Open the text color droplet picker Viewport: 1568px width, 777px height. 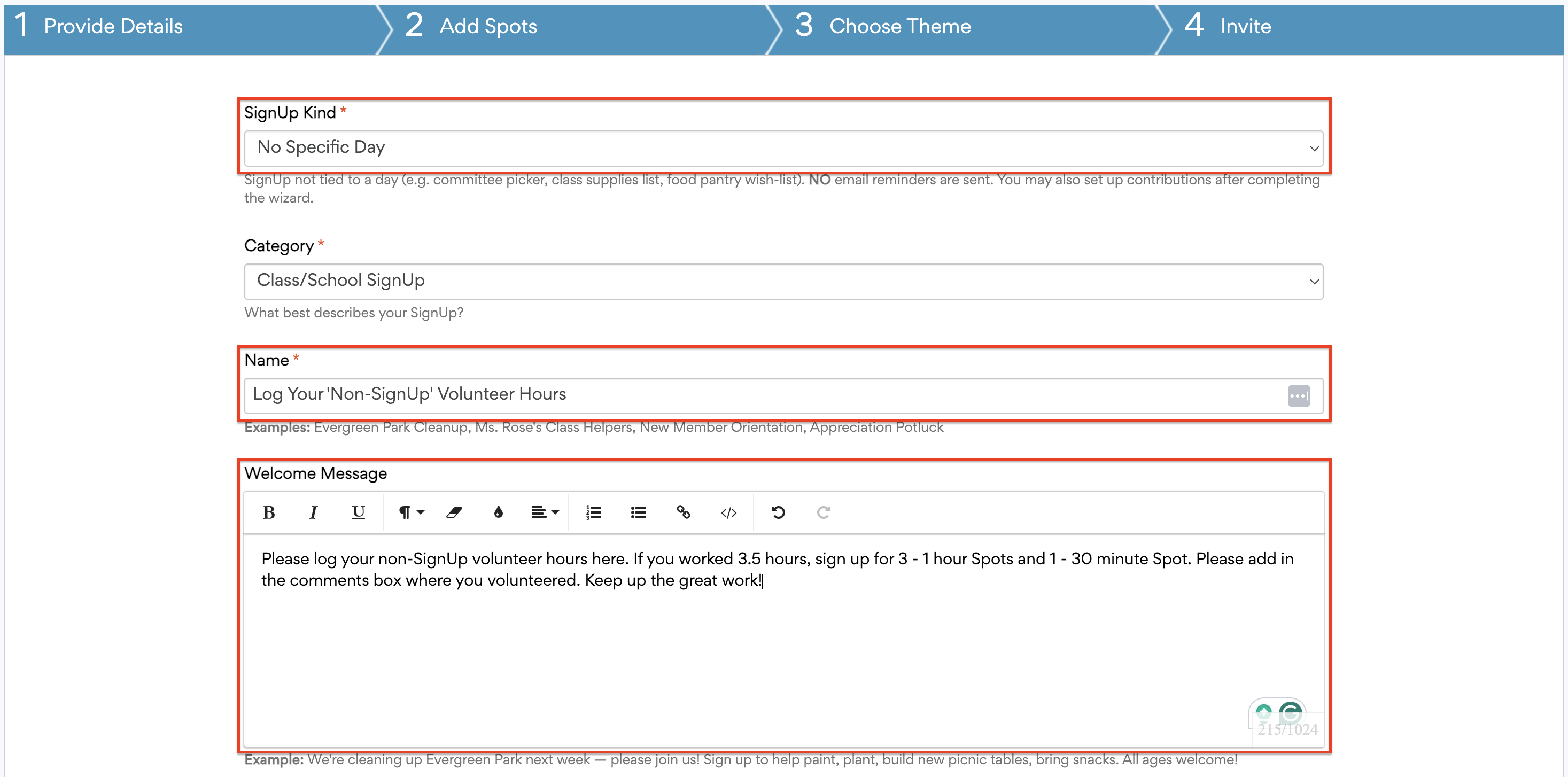point(499,513)
